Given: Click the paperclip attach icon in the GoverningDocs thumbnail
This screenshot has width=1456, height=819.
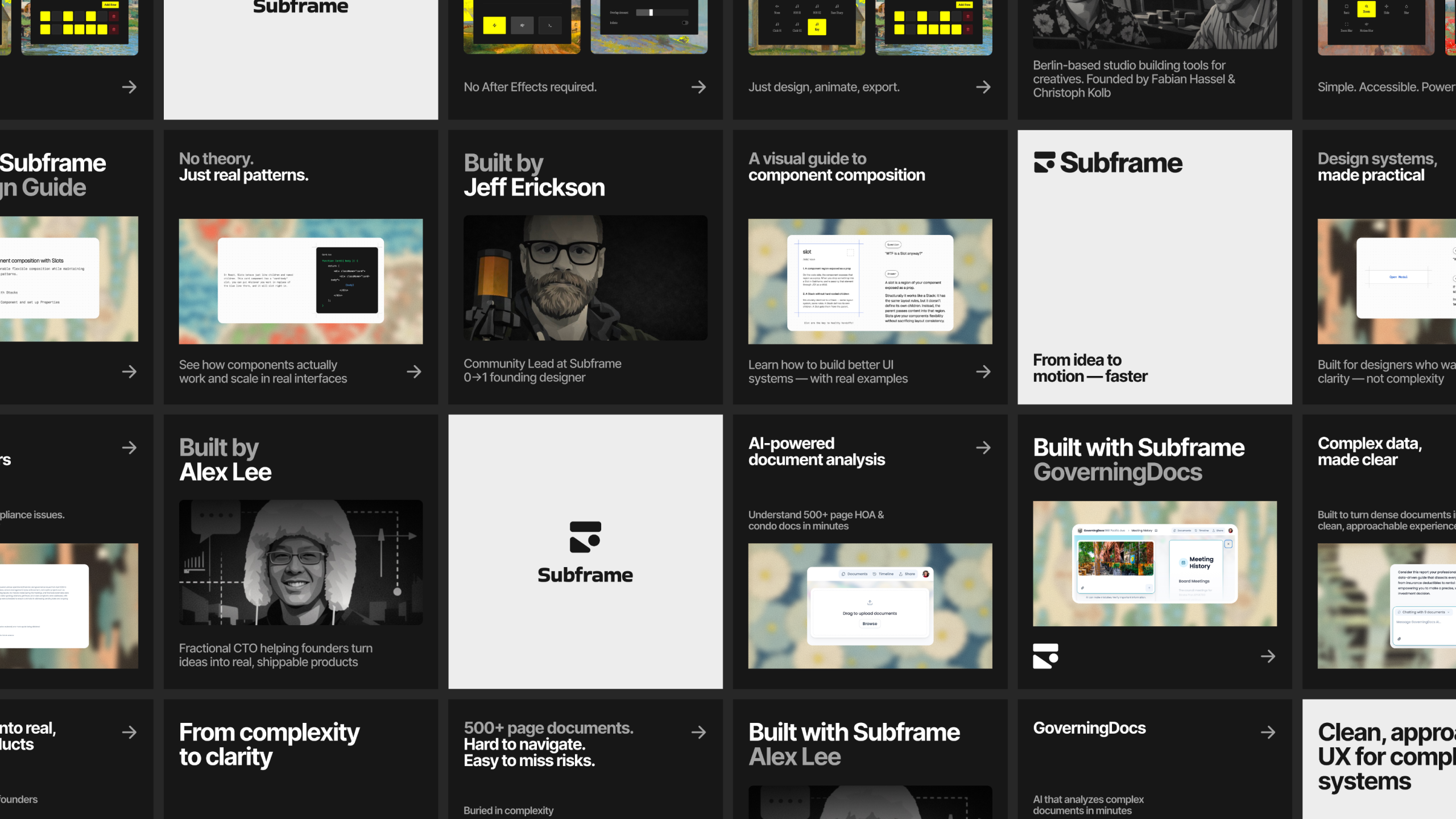Looking at the screenshot, I should tap(1082, 588).
